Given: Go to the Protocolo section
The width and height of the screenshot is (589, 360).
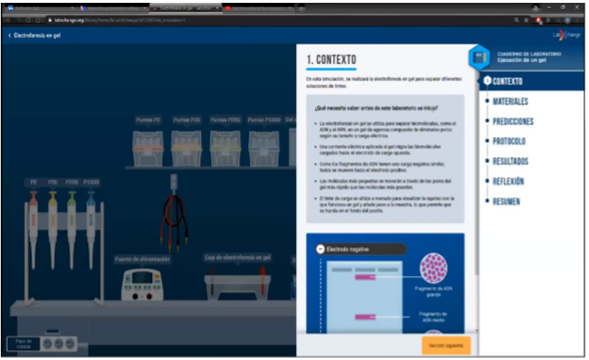Looking at the screenshot, I should pyautogui.click(x=509, y=141).
